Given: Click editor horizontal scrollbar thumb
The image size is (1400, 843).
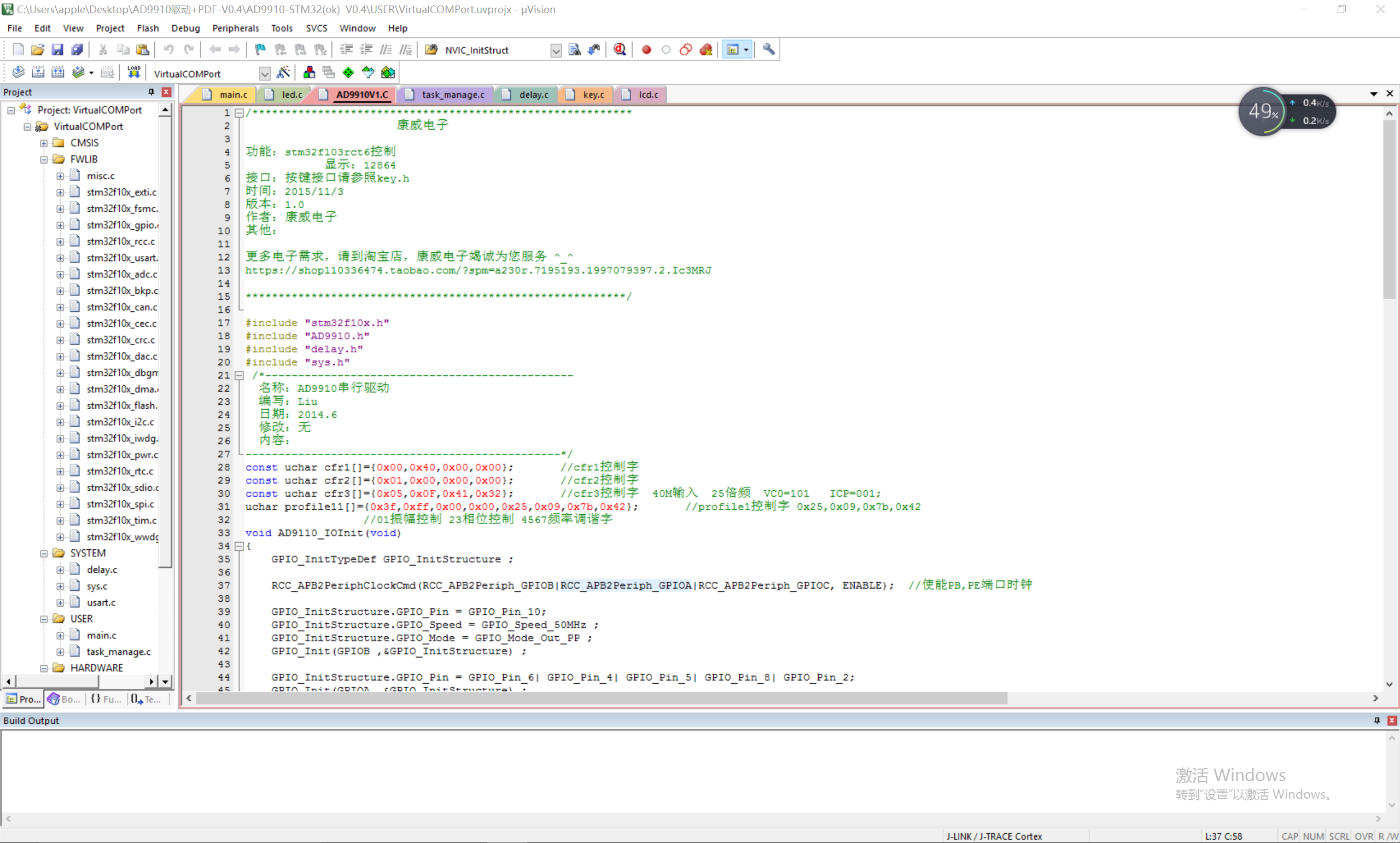Looking at the screenshot, I should [x=602, y=698].
